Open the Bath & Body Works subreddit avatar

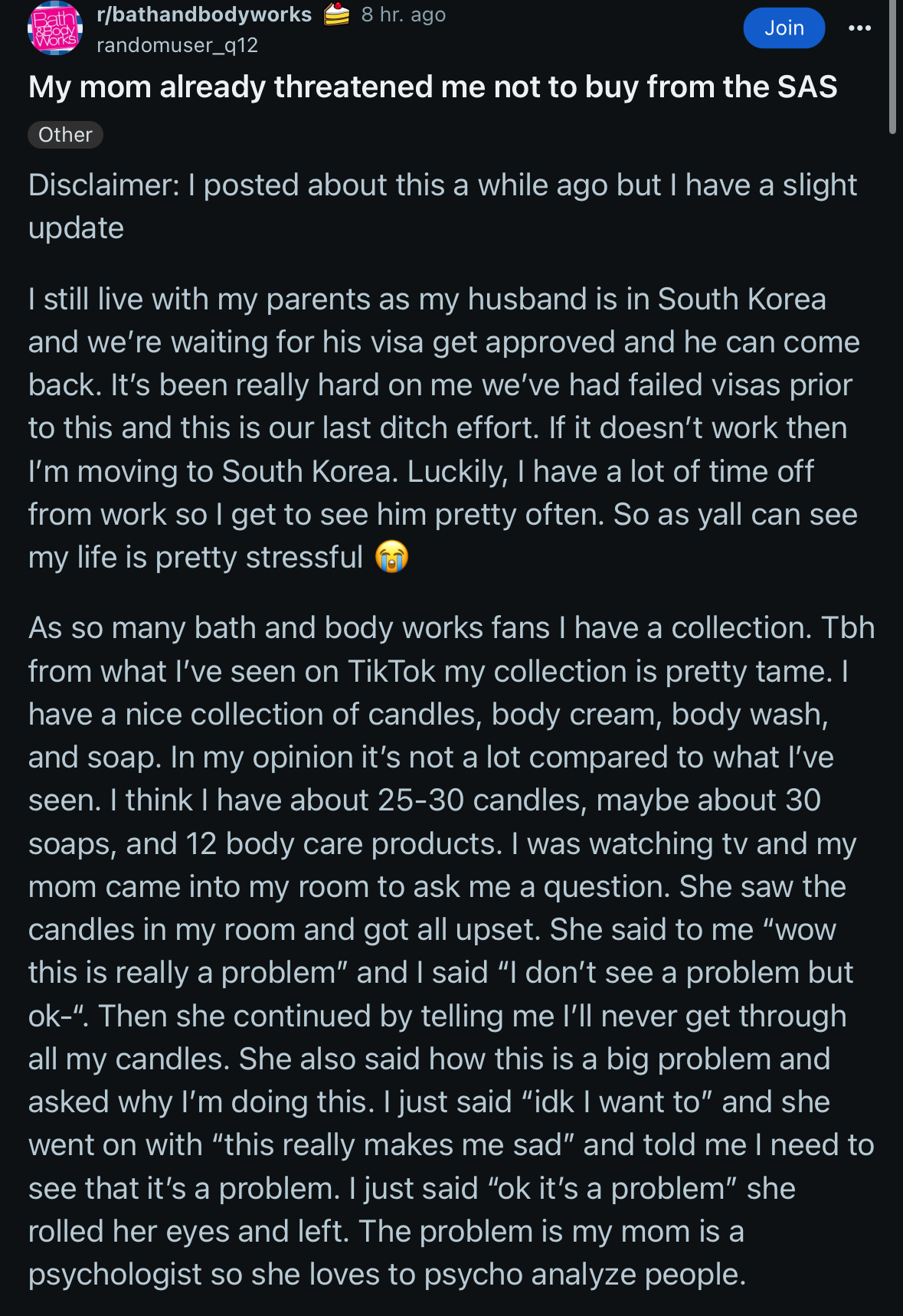click(55, 28)
